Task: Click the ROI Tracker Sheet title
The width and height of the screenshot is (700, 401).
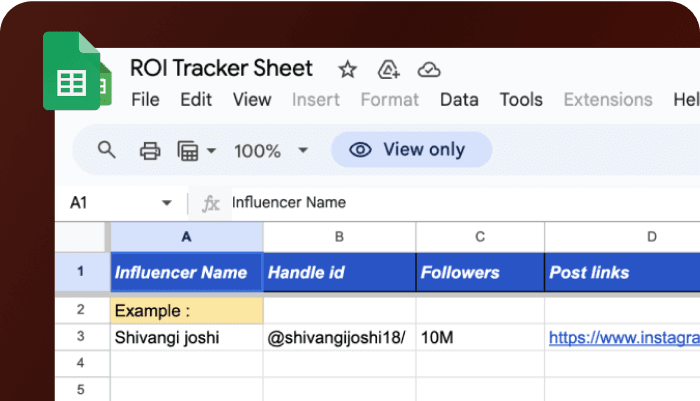Action: pos(221,68)
